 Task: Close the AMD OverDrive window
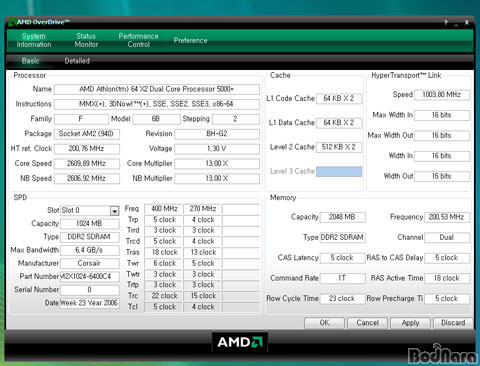tap(467, 23)
